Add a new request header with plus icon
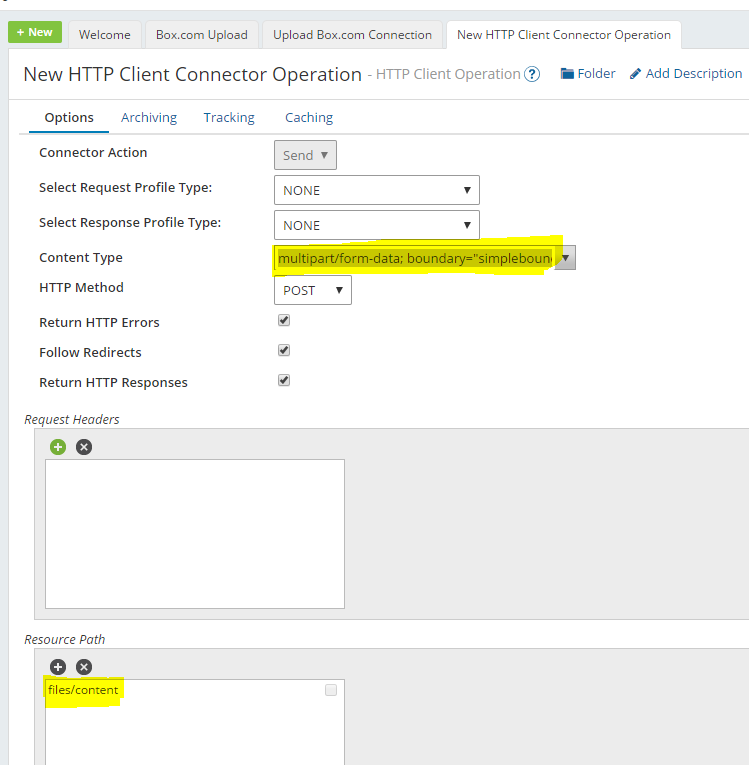Viewport: 749px width, 765px height. [58, 447]
